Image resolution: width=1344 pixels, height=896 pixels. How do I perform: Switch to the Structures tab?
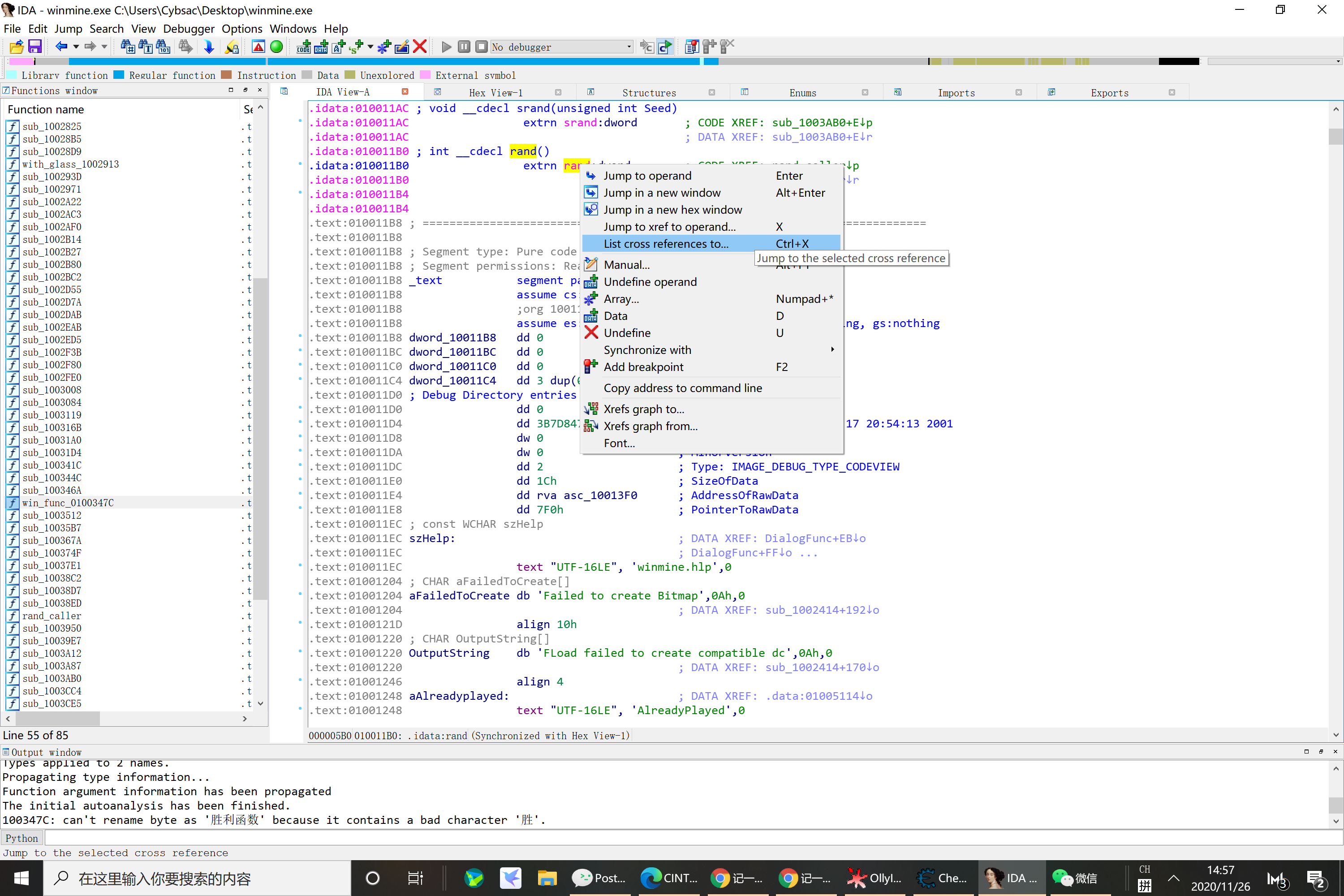pos(649,93)
